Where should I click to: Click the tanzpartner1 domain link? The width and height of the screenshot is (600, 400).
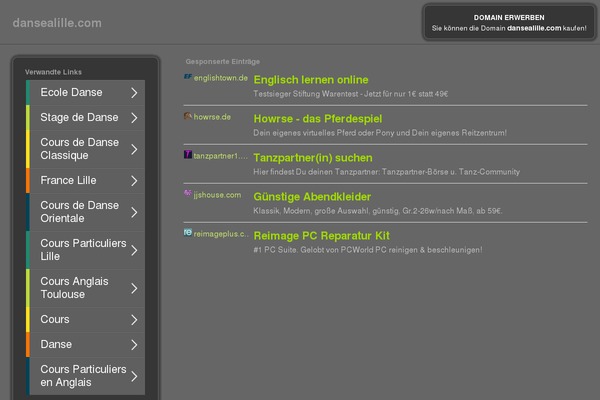[220, 156]
